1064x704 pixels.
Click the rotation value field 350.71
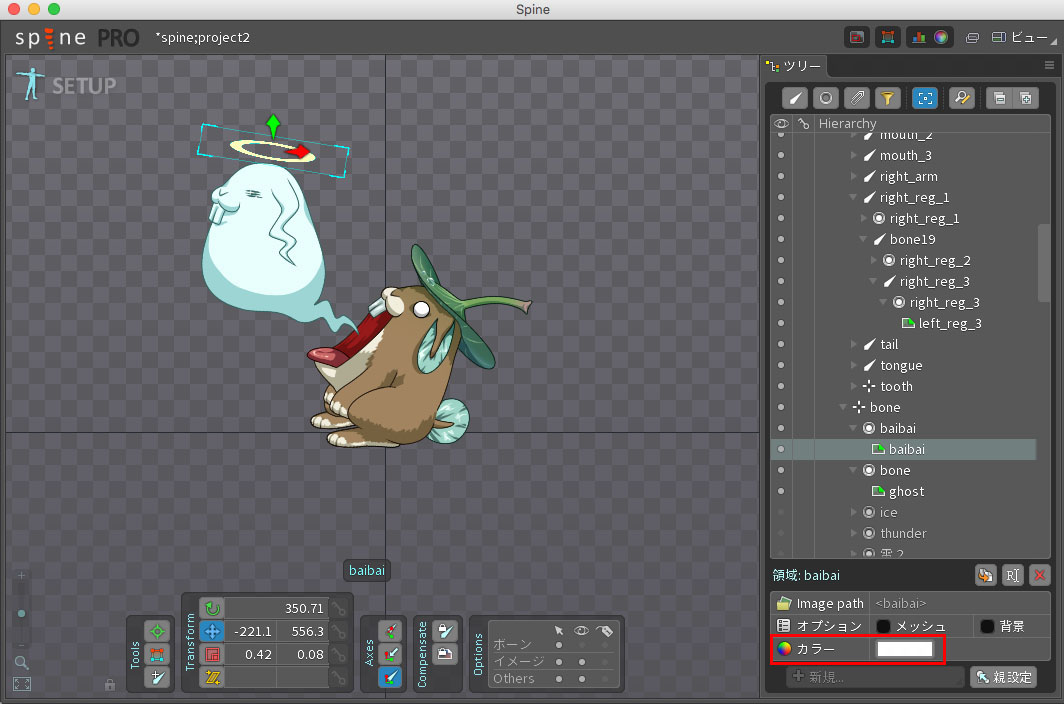[x=276, y=608]
